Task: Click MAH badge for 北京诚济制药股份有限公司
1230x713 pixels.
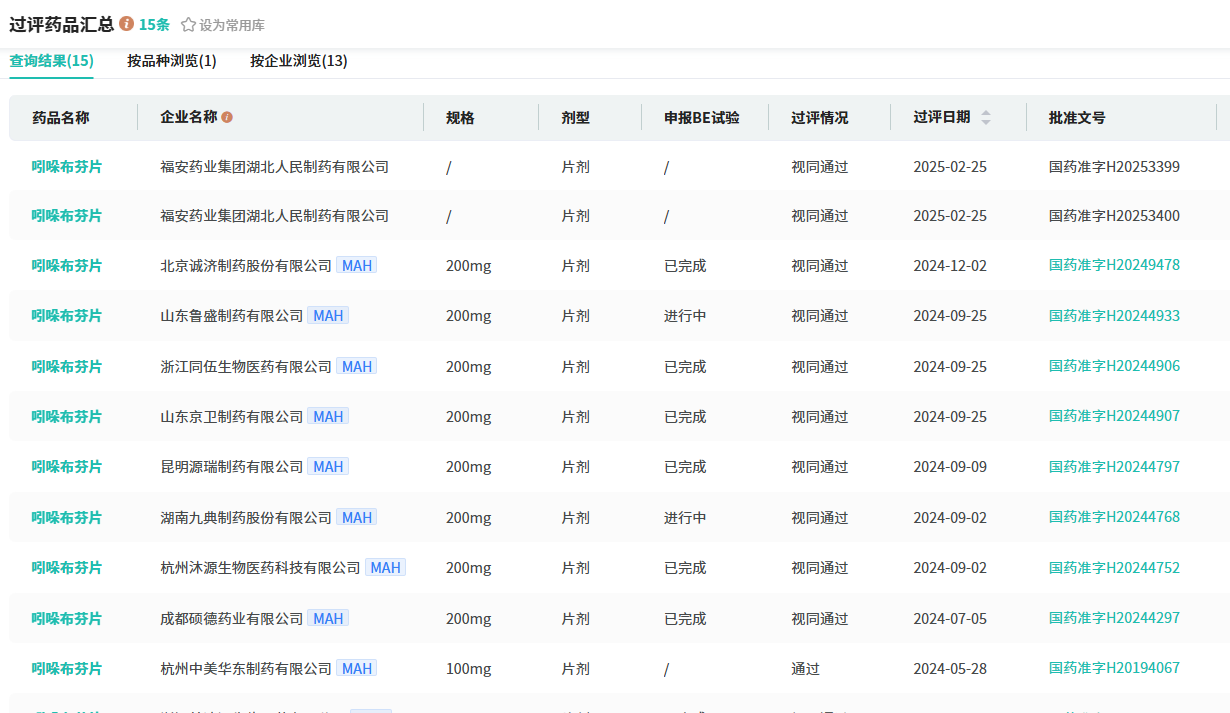Action: 357,266
